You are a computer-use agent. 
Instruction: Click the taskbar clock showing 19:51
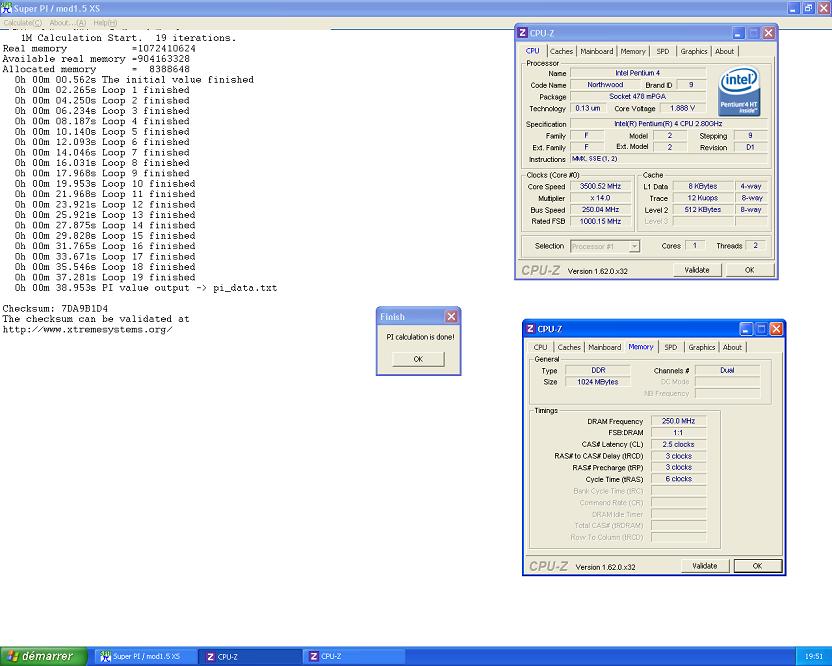pos(813,656)
